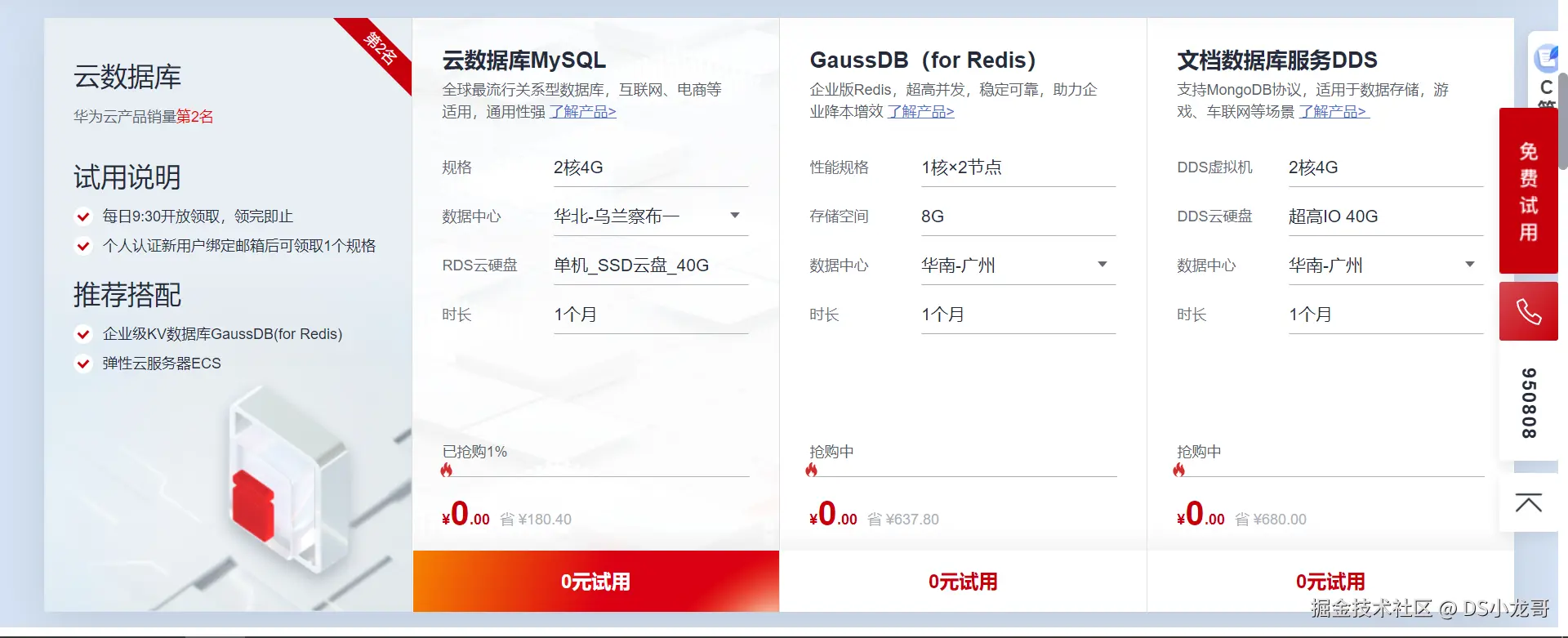Screen dimensions: 1568x638
Task: Click the flame icon under DDS progress
Action: [x=1178, y=470]
